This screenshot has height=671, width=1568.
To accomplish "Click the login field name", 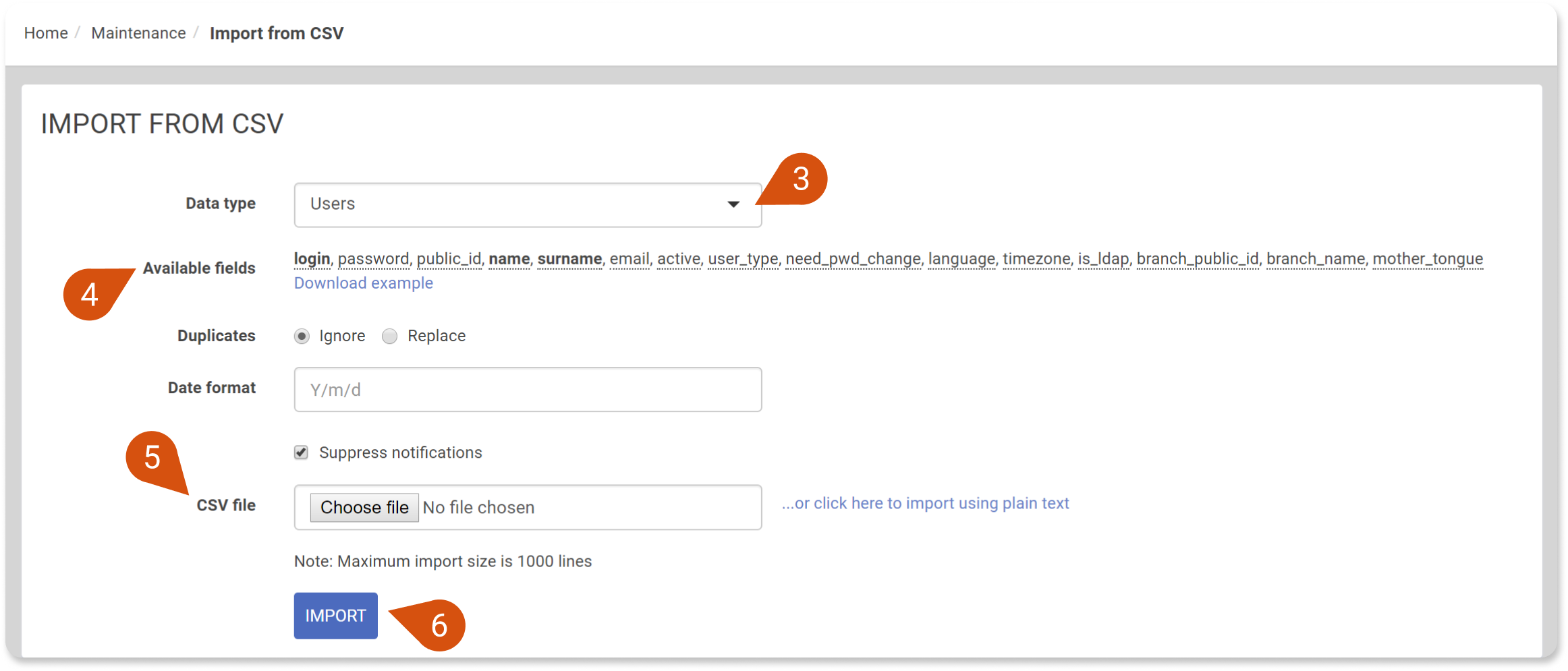I will point(312,259).
